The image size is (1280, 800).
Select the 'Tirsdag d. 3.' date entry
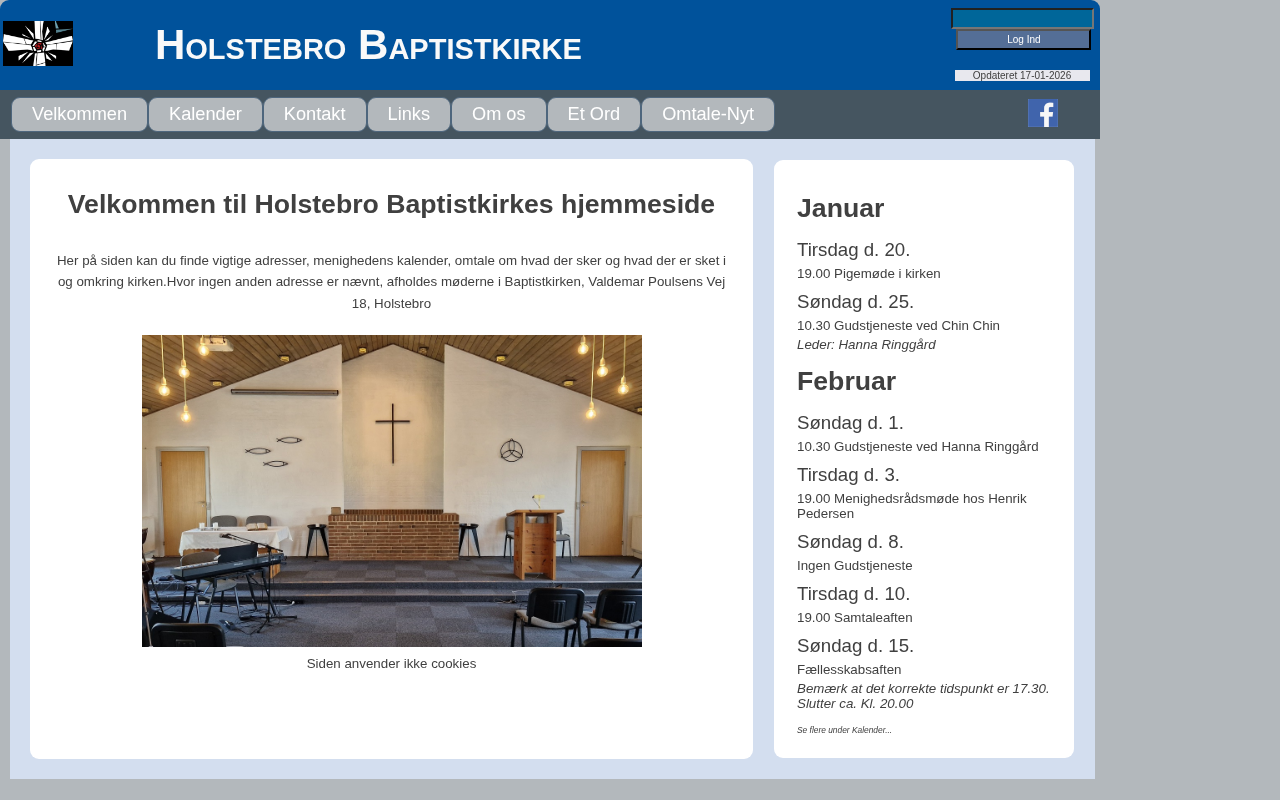[x=848, y=475]
